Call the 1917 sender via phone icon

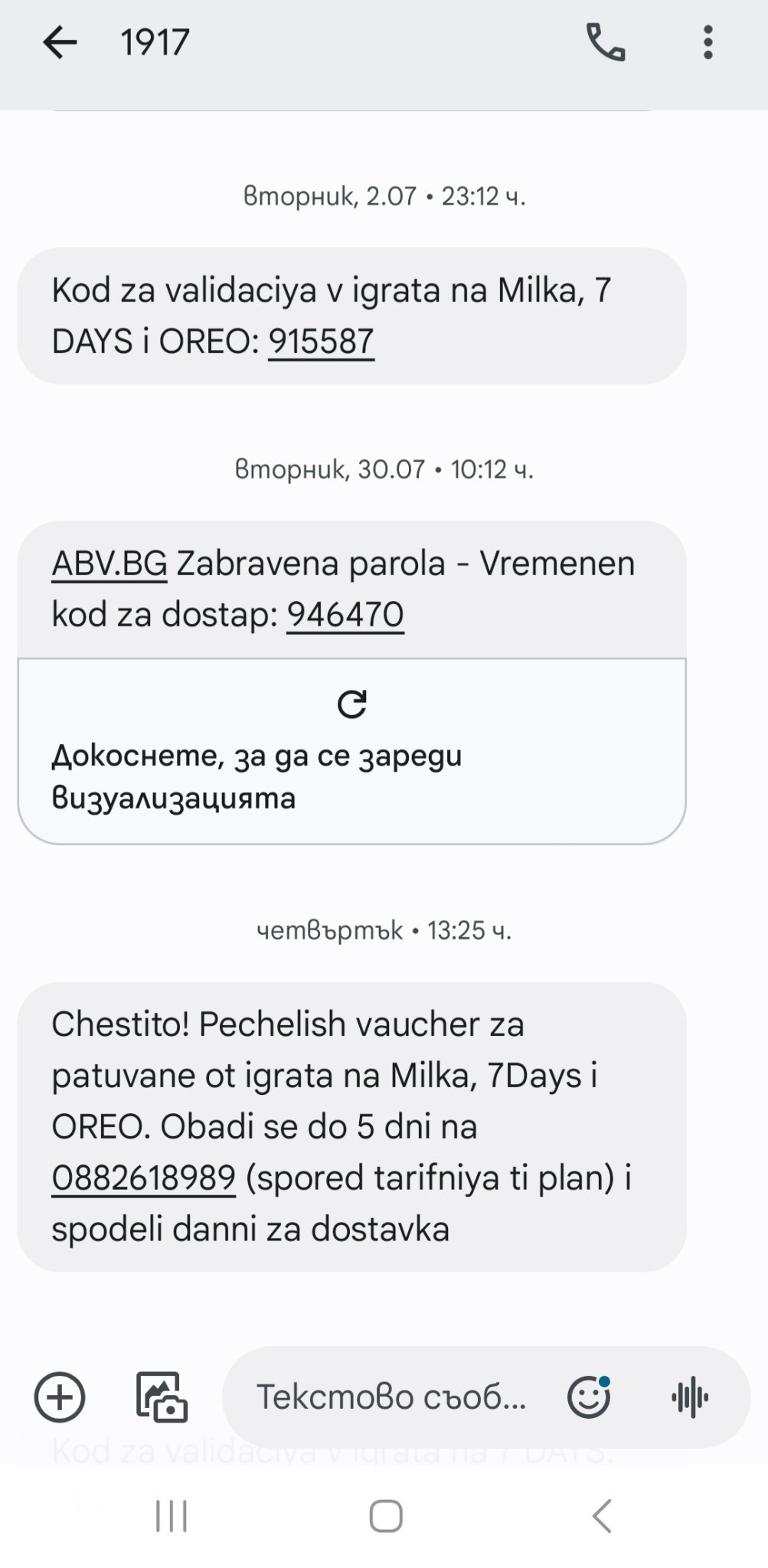pyautogui.click(x=605, y=43)
